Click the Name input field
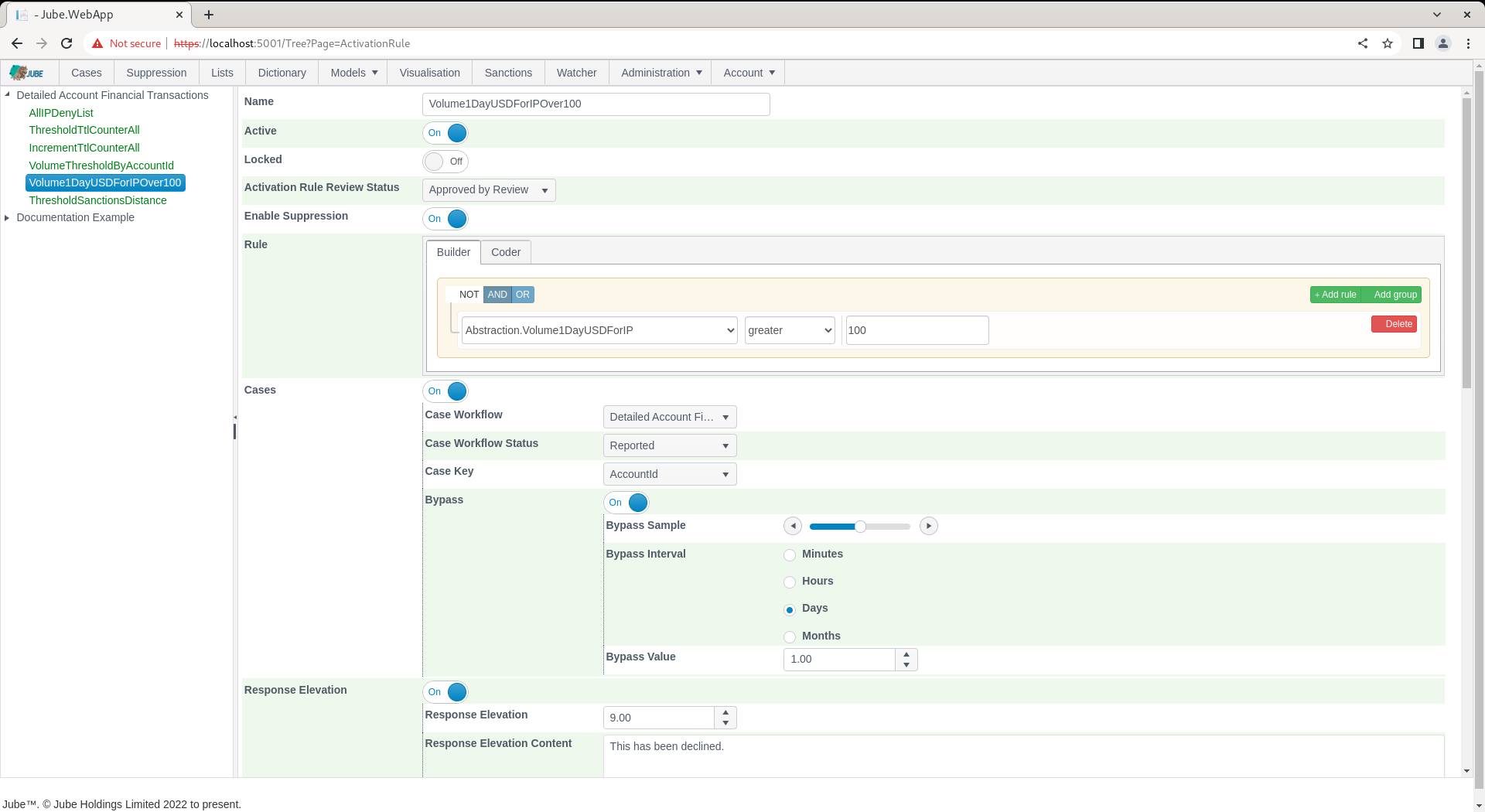 pos(596,104)
